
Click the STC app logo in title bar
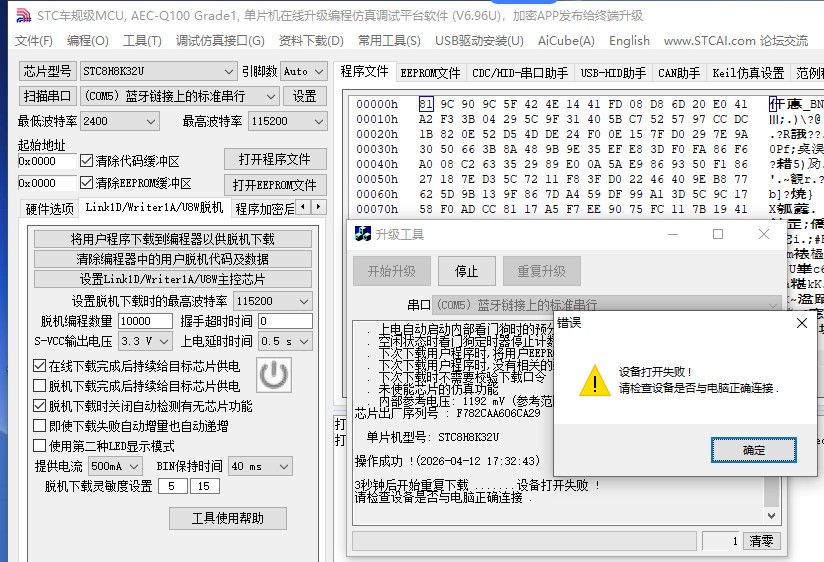(x=23, y=15)
